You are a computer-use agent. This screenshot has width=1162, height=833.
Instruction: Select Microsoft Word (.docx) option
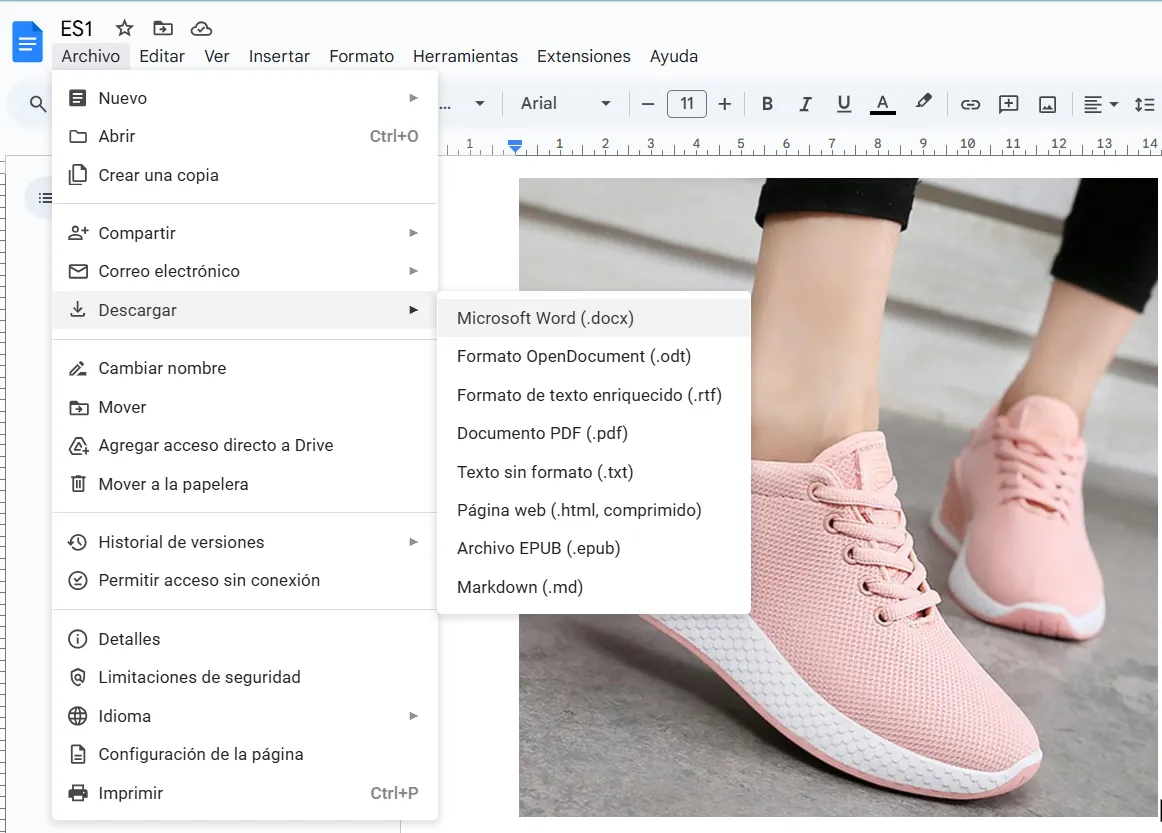[x=545, y=318]
